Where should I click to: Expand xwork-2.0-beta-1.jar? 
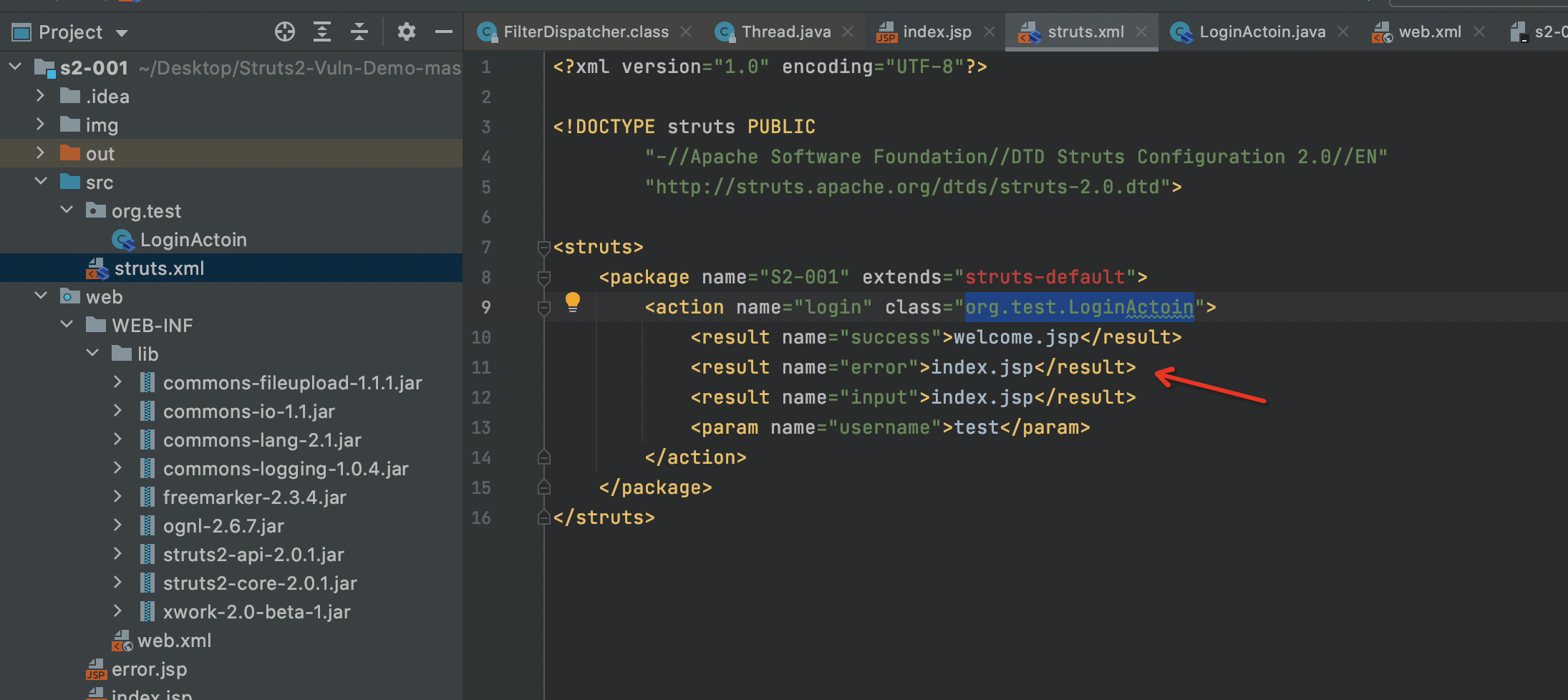coord(118,611)
